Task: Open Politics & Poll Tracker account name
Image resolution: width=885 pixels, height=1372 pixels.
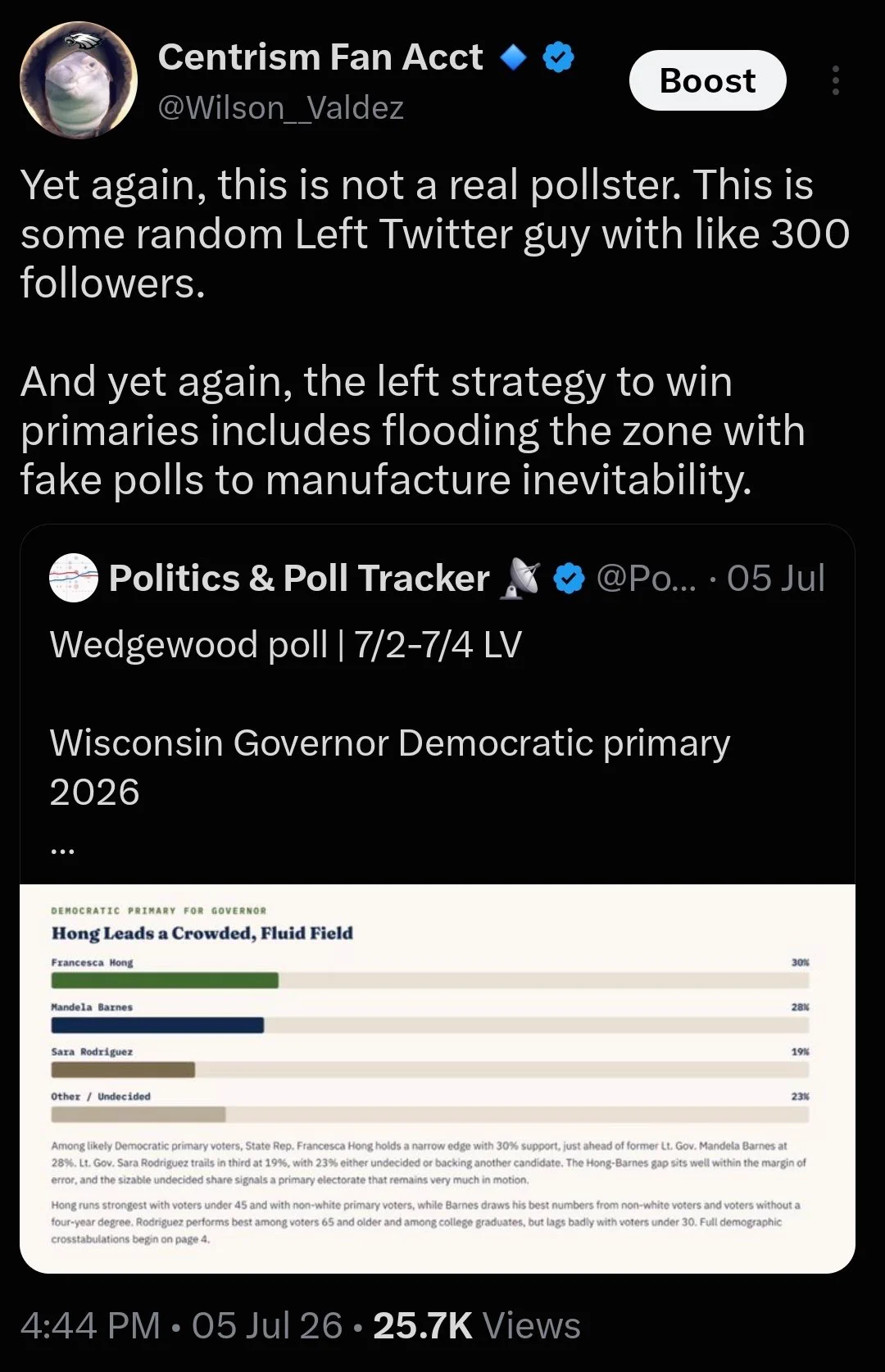Action: [x=299, y=578]
